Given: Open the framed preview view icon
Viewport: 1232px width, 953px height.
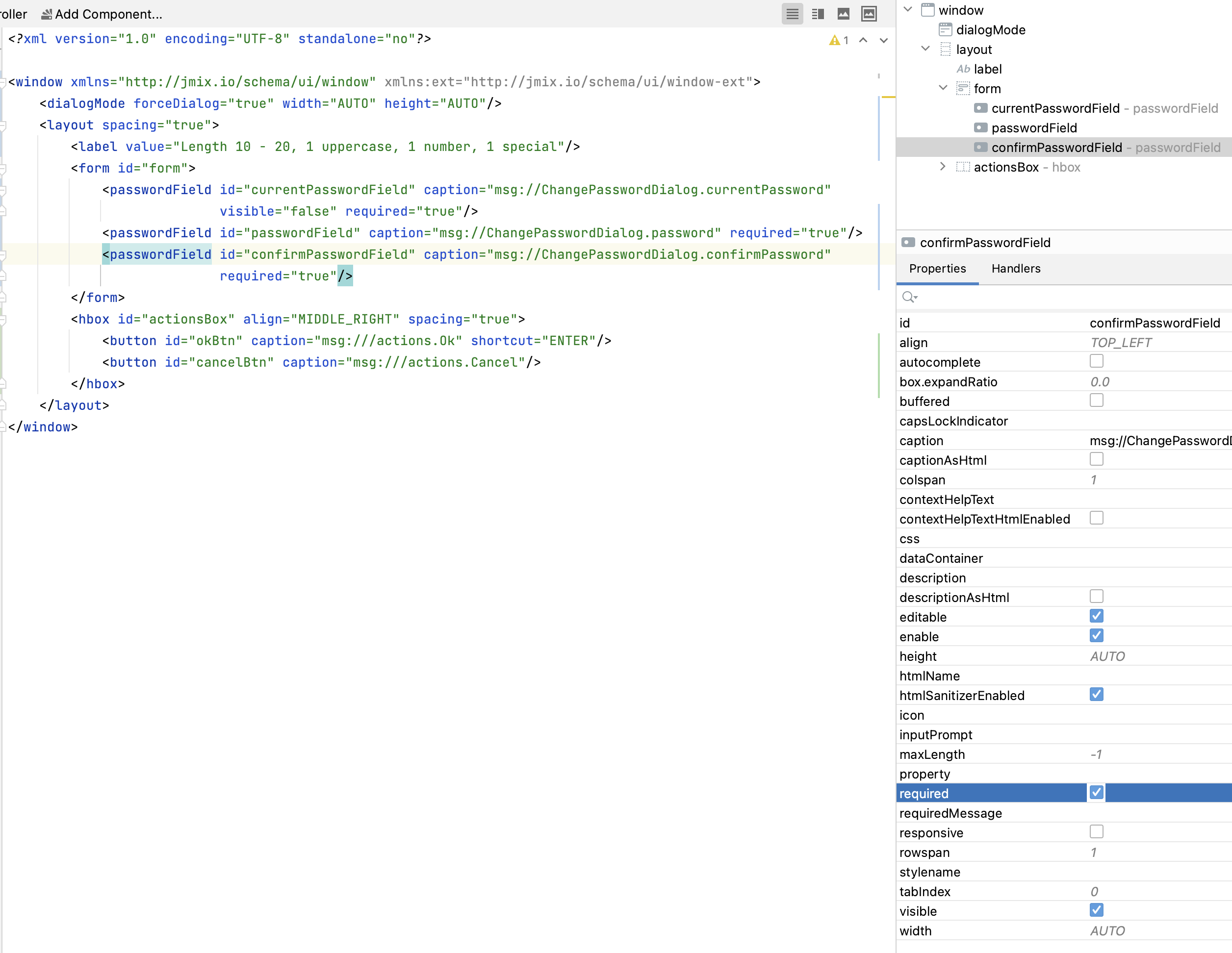Looking at the screenshot, I should [869, 14].
